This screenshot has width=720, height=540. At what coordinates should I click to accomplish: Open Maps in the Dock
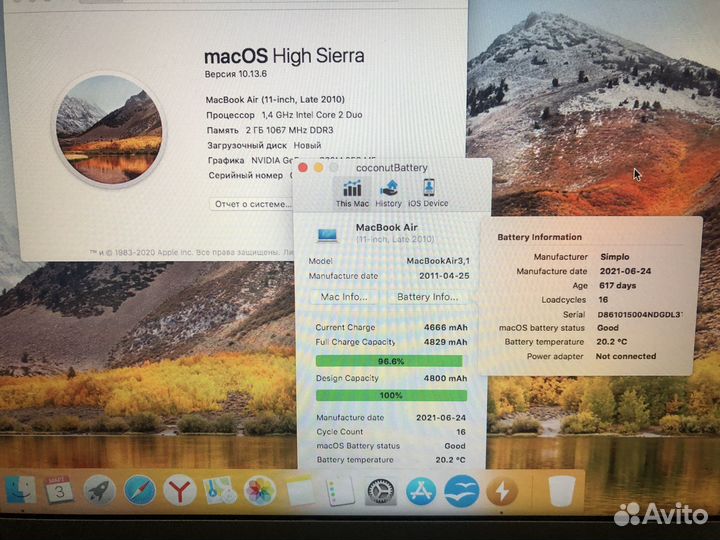coord(219,490)
